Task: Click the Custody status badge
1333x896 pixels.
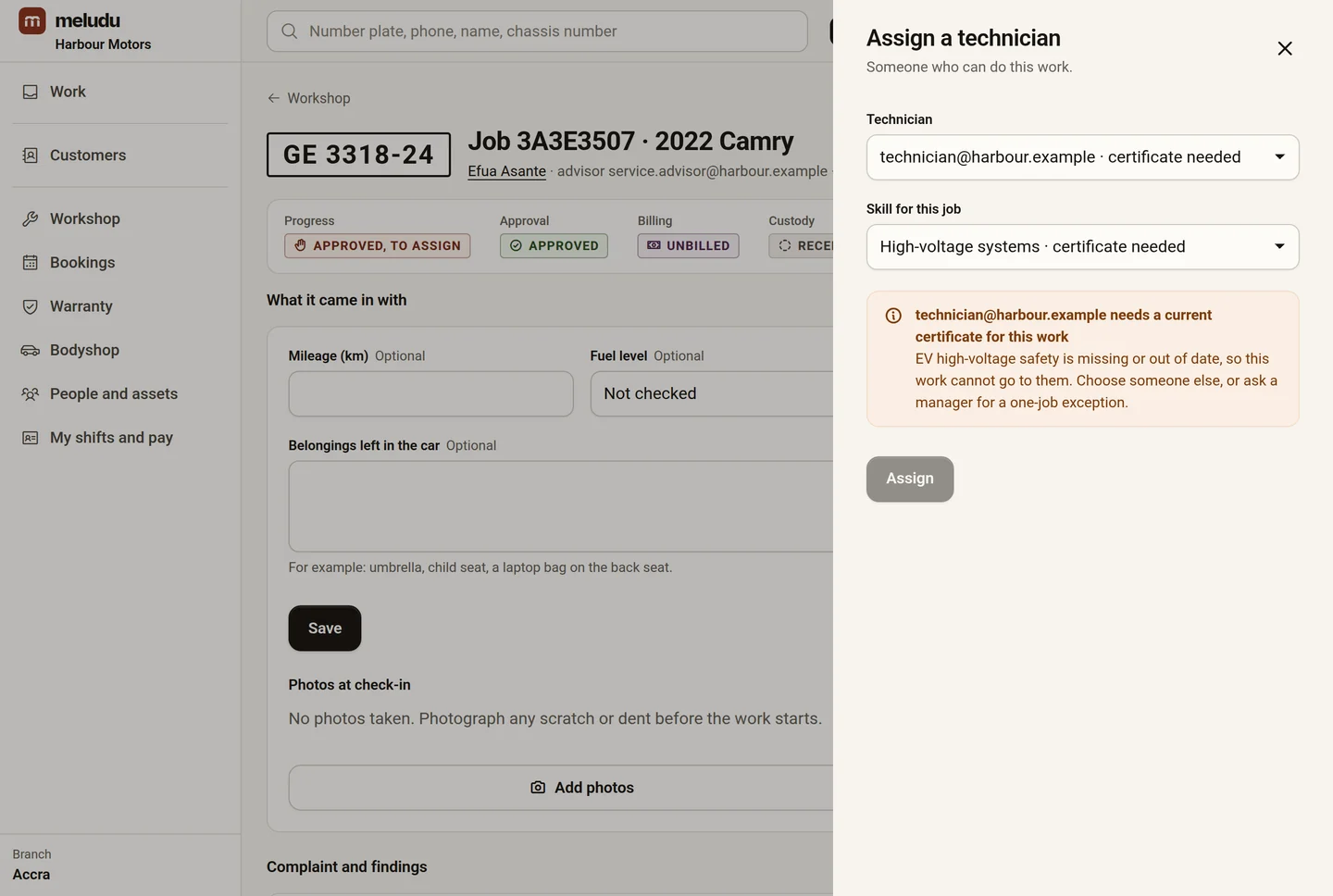Action: [802, 246]
